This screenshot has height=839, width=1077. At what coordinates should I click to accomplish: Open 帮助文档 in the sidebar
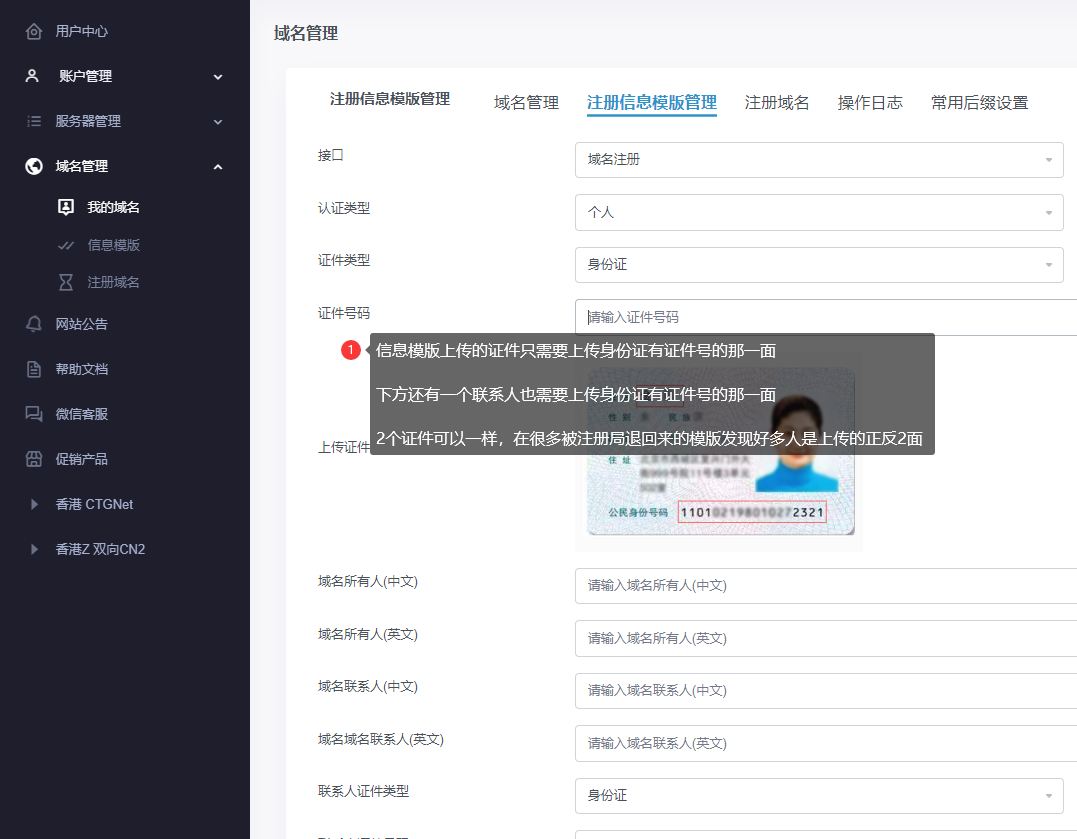pos(82,370)
